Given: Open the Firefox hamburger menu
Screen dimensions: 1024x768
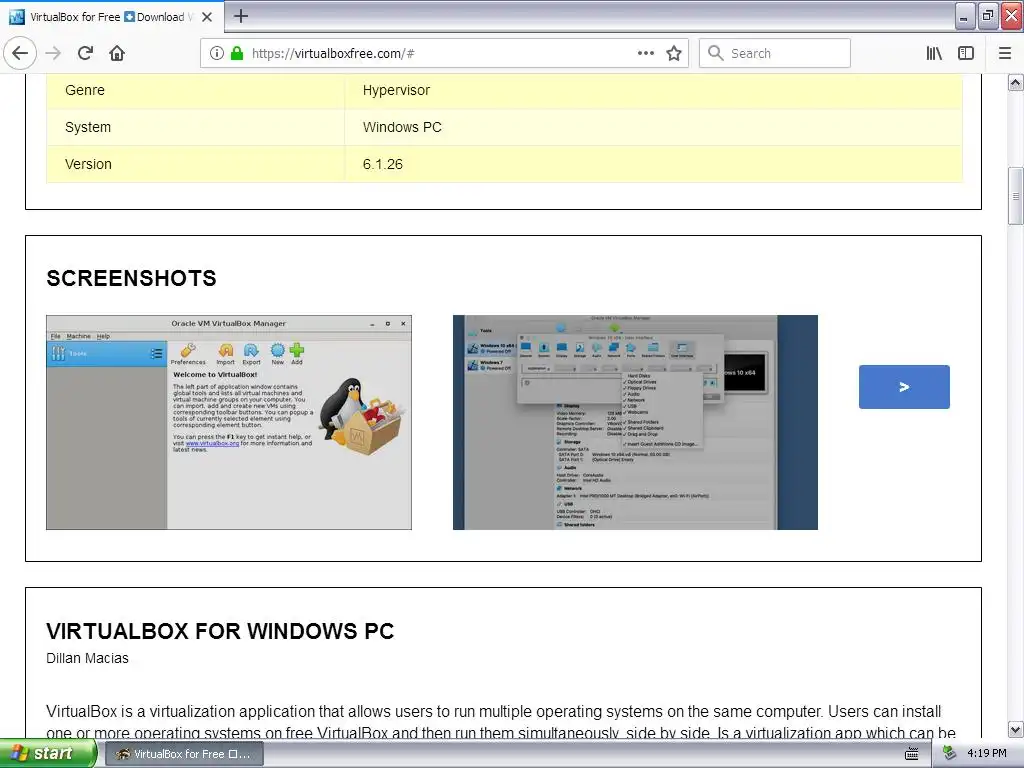Looking at the screenshot, I should tap(1004, 53).
